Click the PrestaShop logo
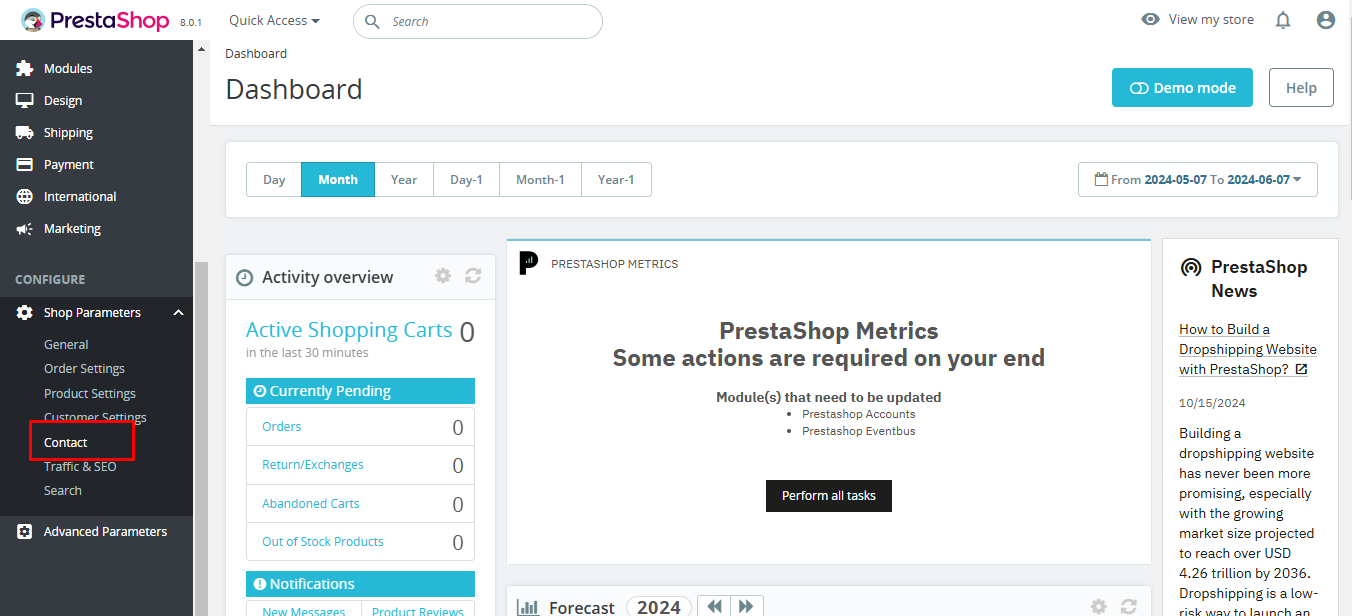 pos(95,20)
